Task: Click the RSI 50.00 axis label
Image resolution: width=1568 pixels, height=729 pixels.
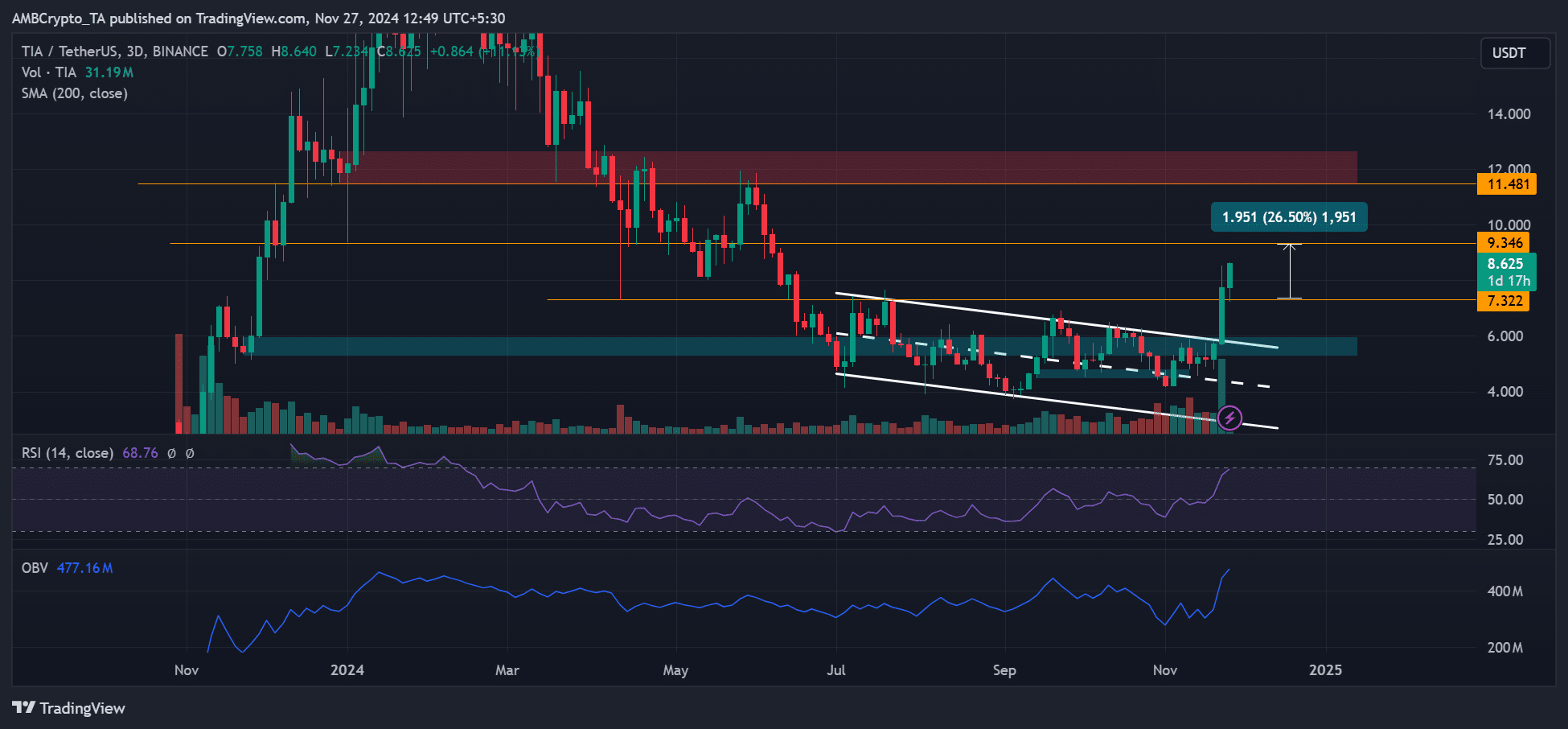Action: tap(1505, 500)
